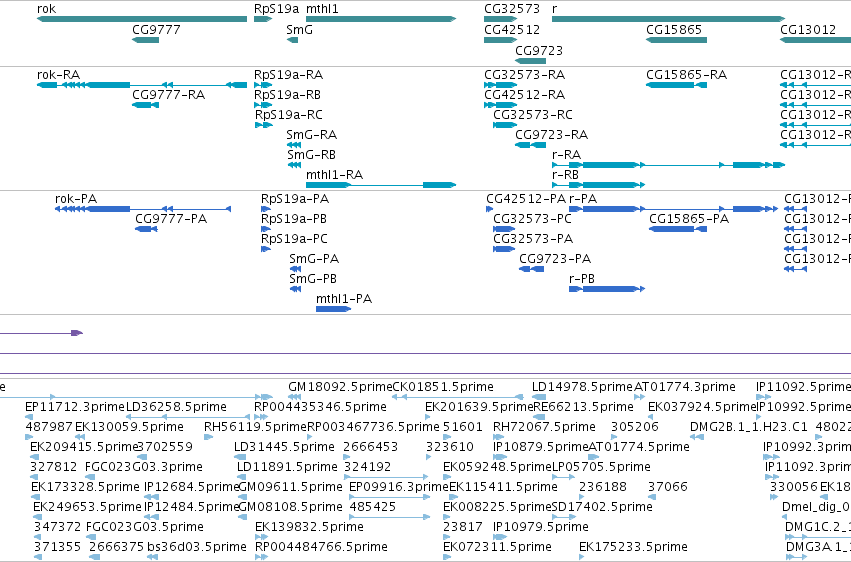851x562 pixels.
Task: Click the RpS19a-RB transcript label
Action: [x=287, y=95]
